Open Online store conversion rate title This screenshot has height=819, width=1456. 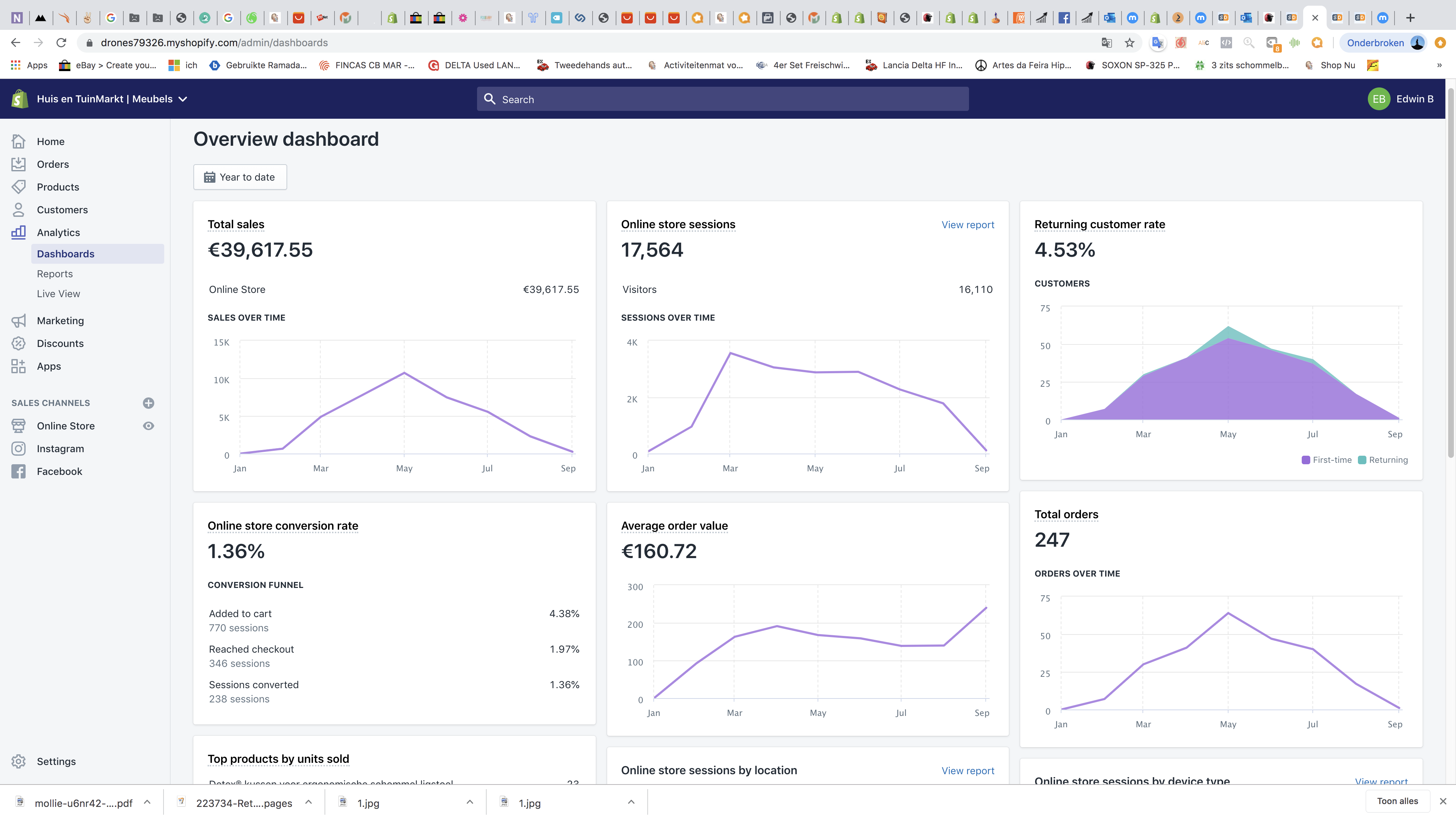click(283, 526)
